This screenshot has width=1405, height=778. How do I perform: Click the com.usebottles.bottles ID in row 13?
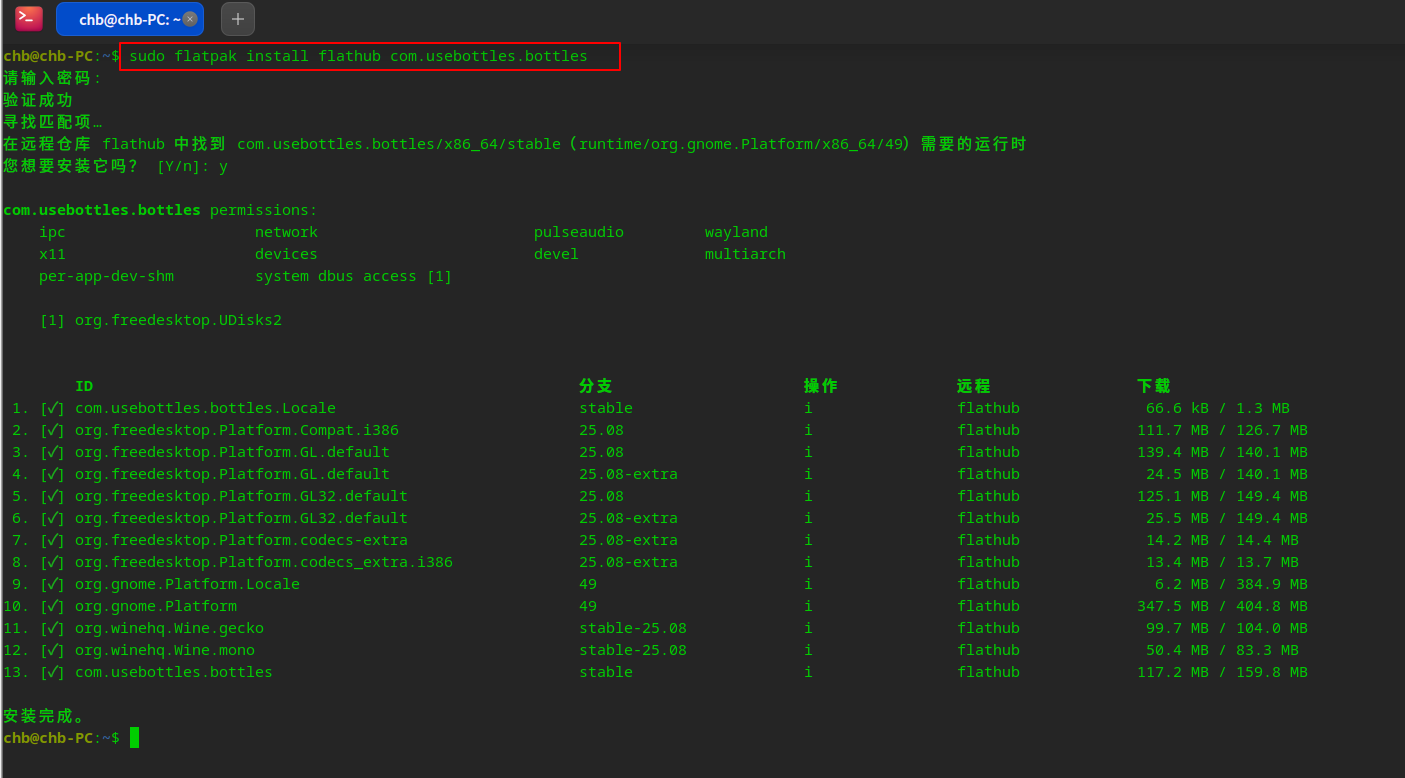click(174, 672)
